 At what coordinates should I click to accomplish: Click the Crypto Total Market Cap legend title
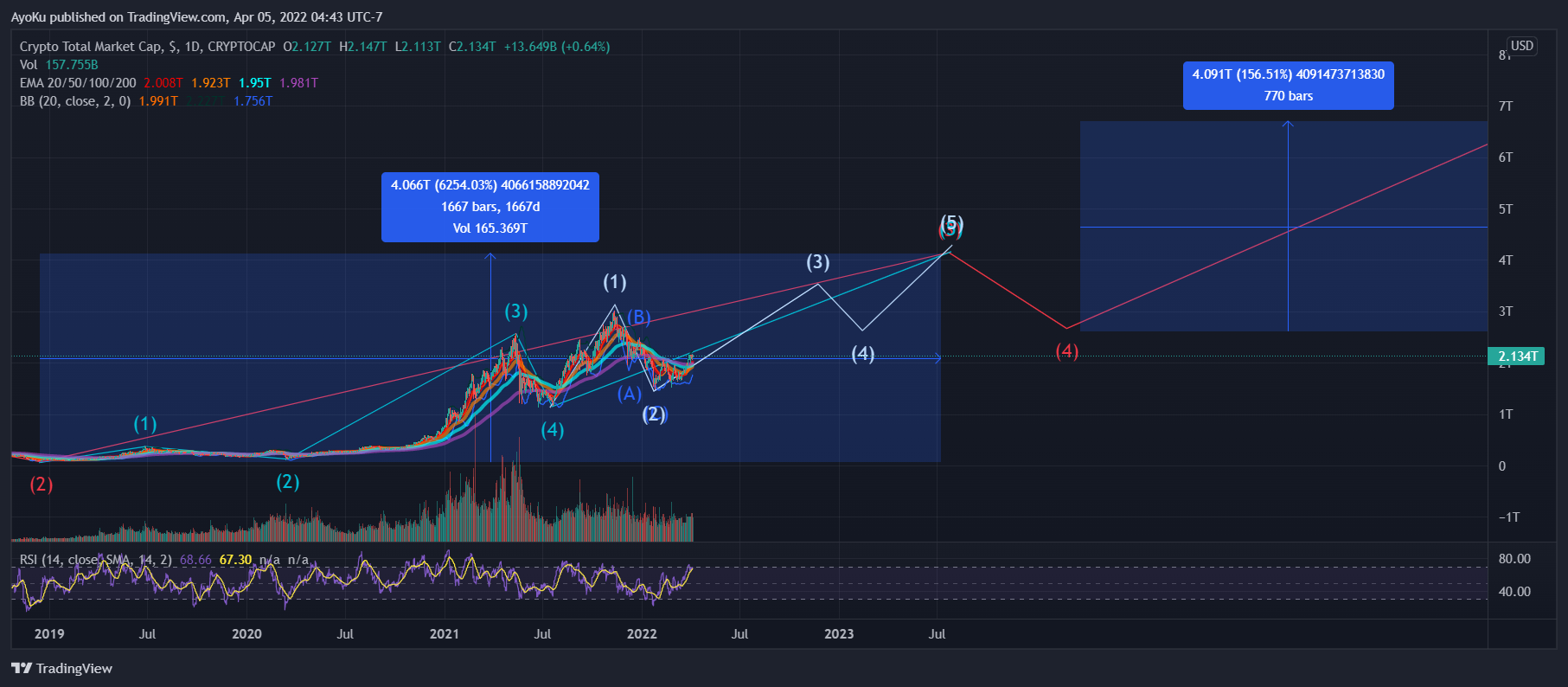coord(148,47)
